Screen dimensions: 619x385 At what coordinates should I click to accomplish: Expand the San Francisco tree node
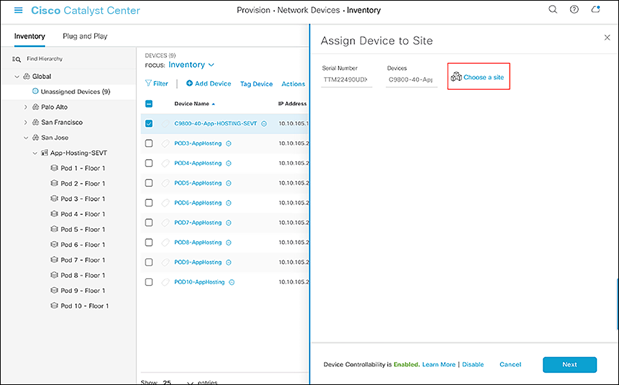pos(26,122)
